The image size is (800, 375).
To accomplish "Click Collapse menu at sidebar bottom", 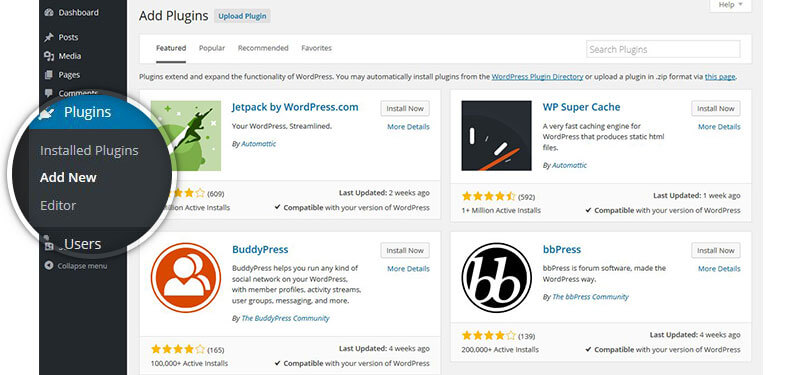I will pyautogui.click(x=82, y=266).
